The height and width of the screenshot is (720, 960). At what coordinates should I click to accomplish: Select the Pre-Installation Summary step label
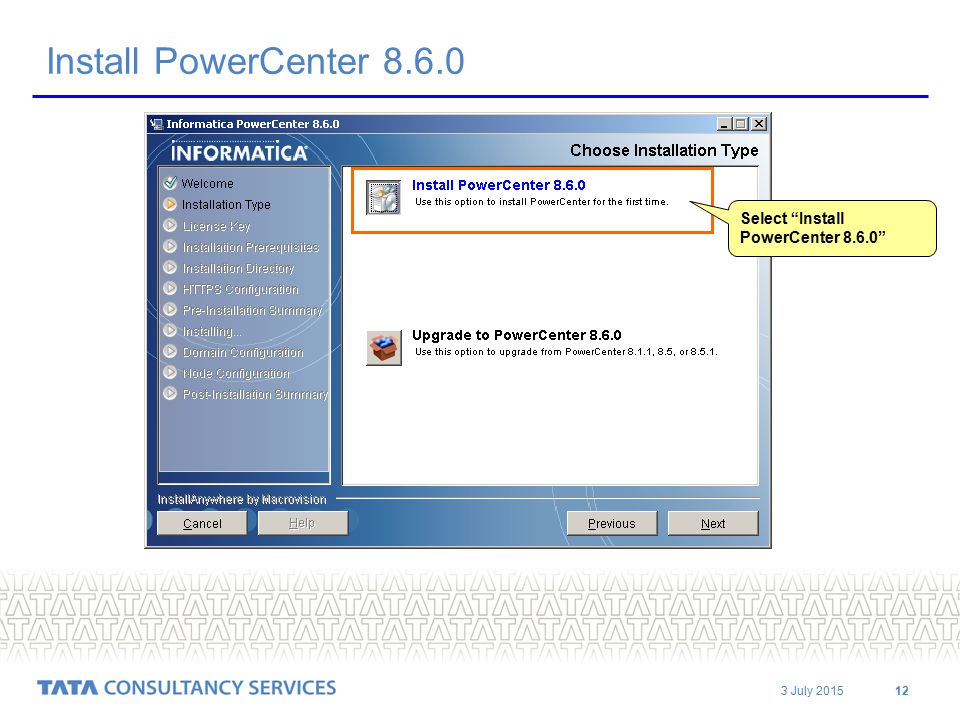coord(252,310)
